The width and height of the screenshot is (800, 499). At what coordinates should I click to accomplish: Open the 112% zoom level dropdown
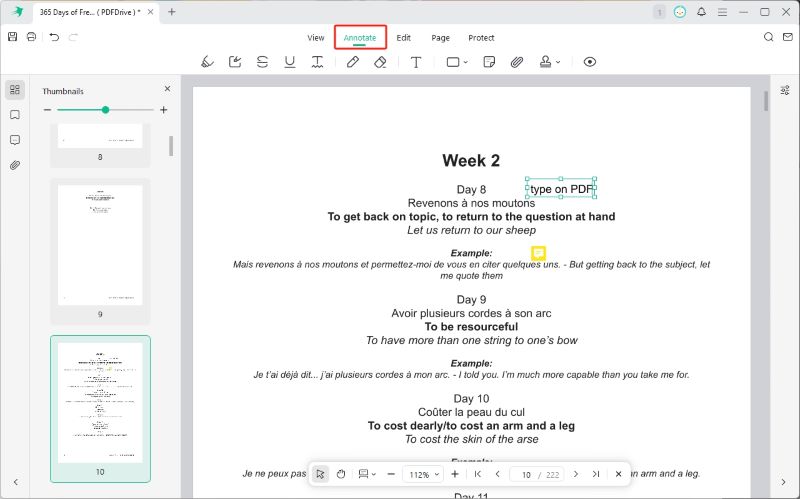[423, 474]
